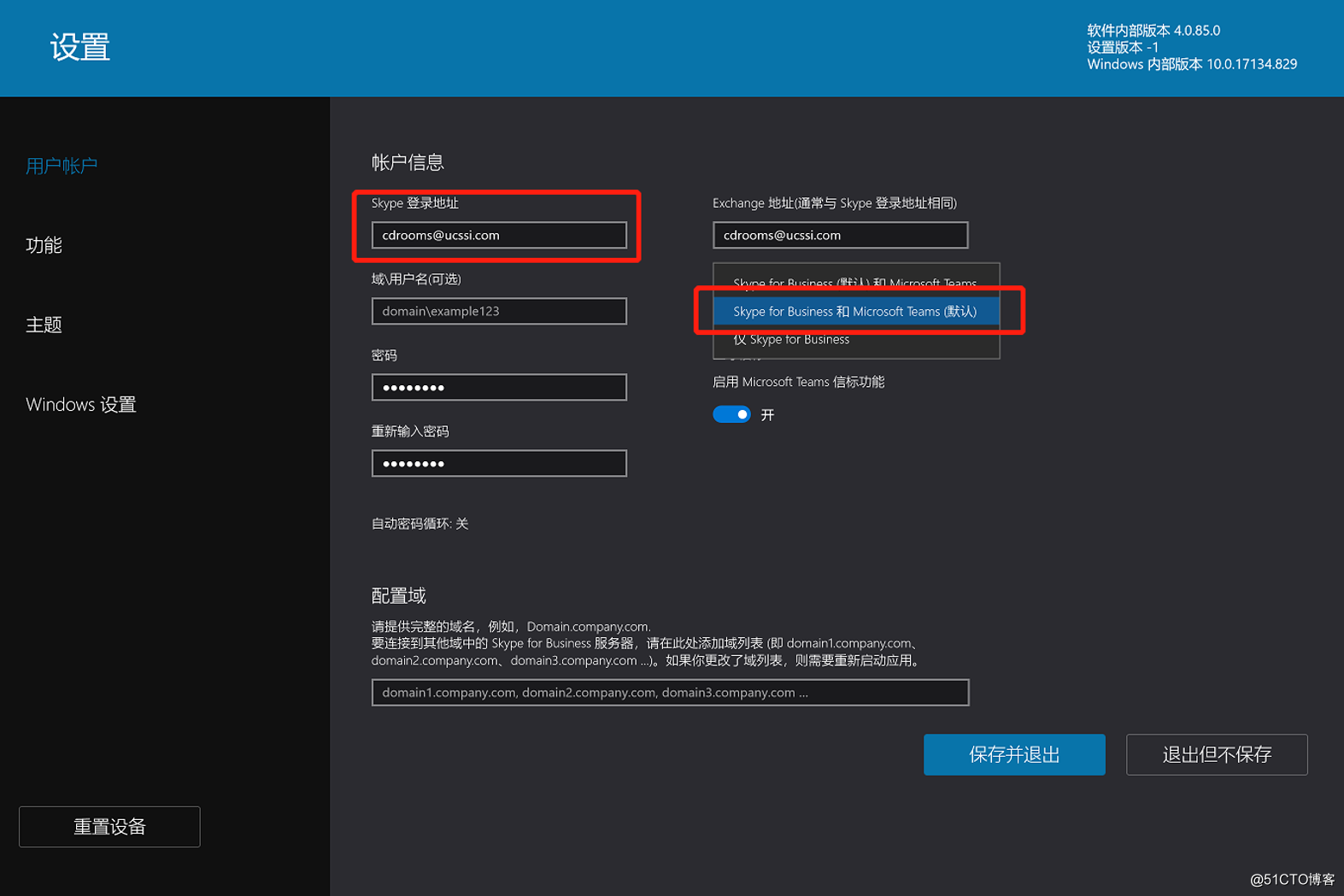Select Skype for Business 和 Microsoft Teams (默认)
The image size is (1344, 896).
(856, 311)
